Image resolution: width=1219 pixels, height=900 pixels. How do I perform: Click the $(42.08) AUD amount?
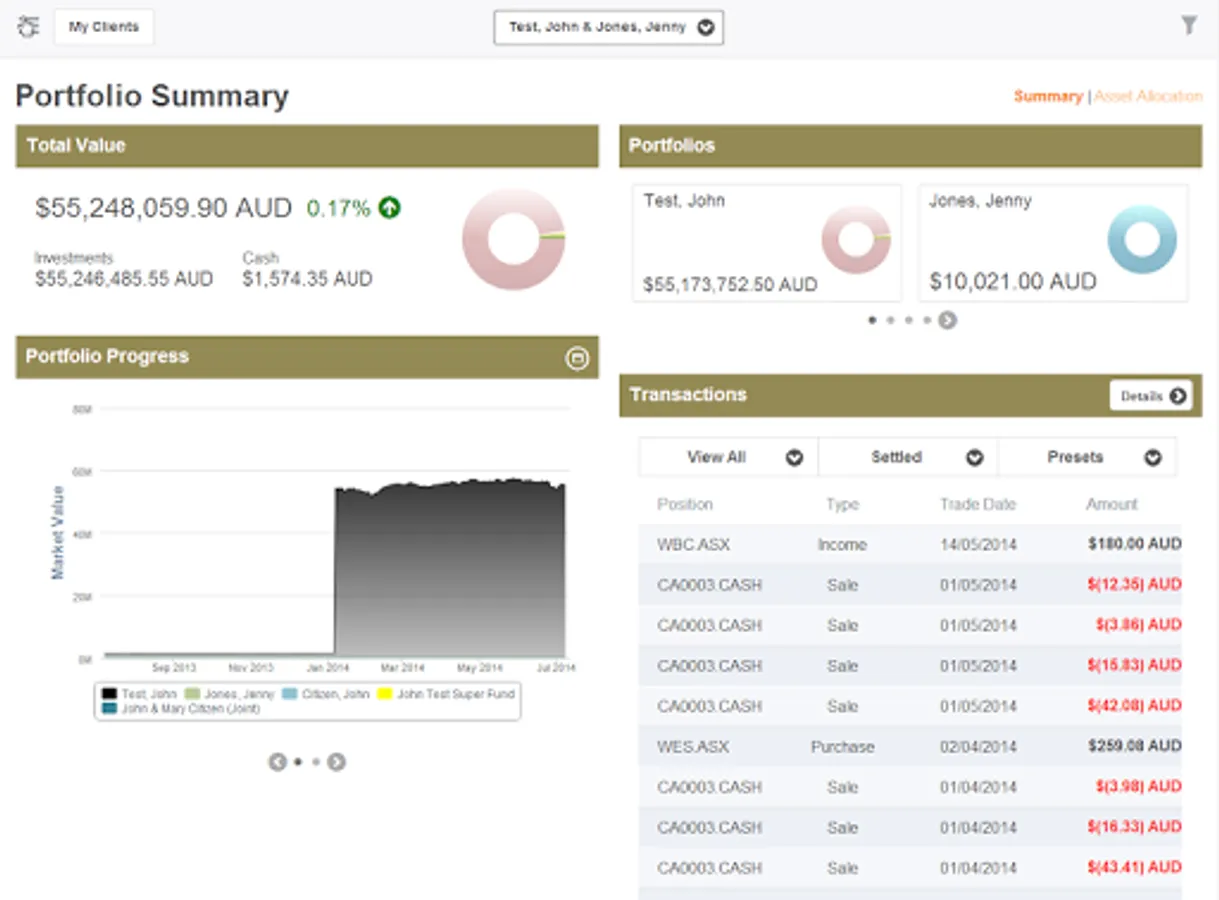coord(1133,706)
